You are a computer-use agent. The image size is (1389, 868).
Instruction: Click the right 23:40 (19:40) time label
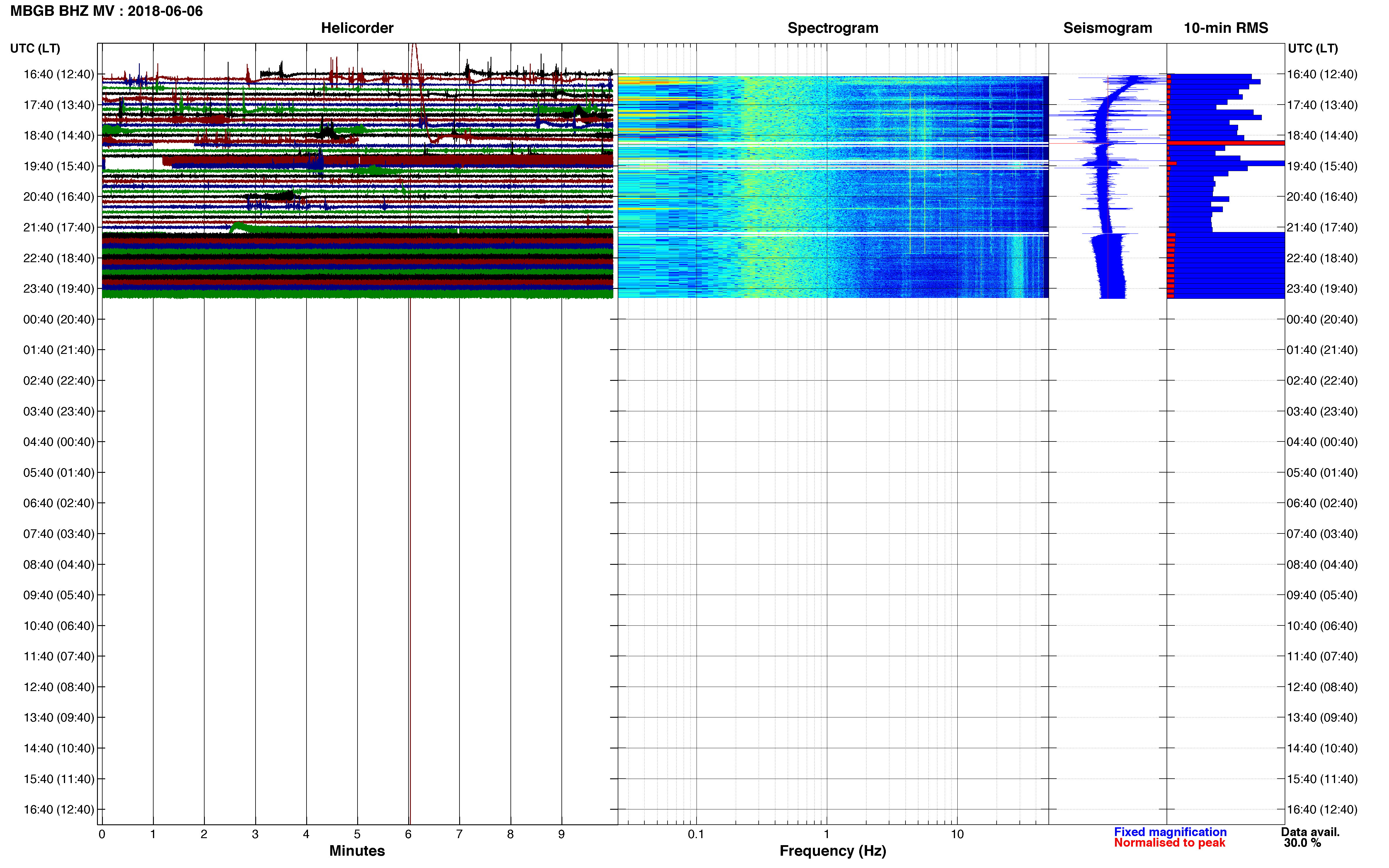(x=1322, y=289)
